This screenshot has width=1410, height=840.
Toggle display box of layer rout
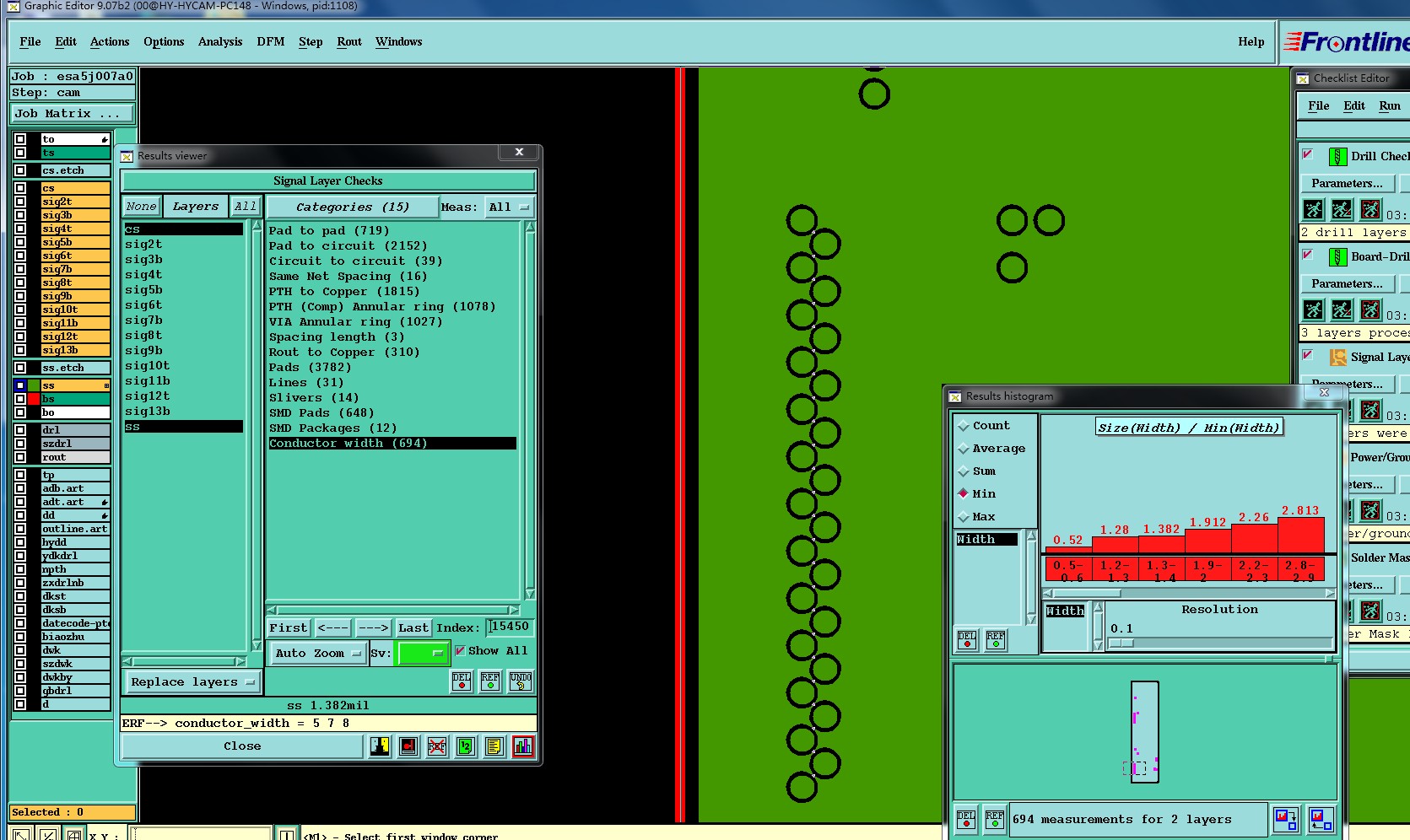(x=20, y=457)
